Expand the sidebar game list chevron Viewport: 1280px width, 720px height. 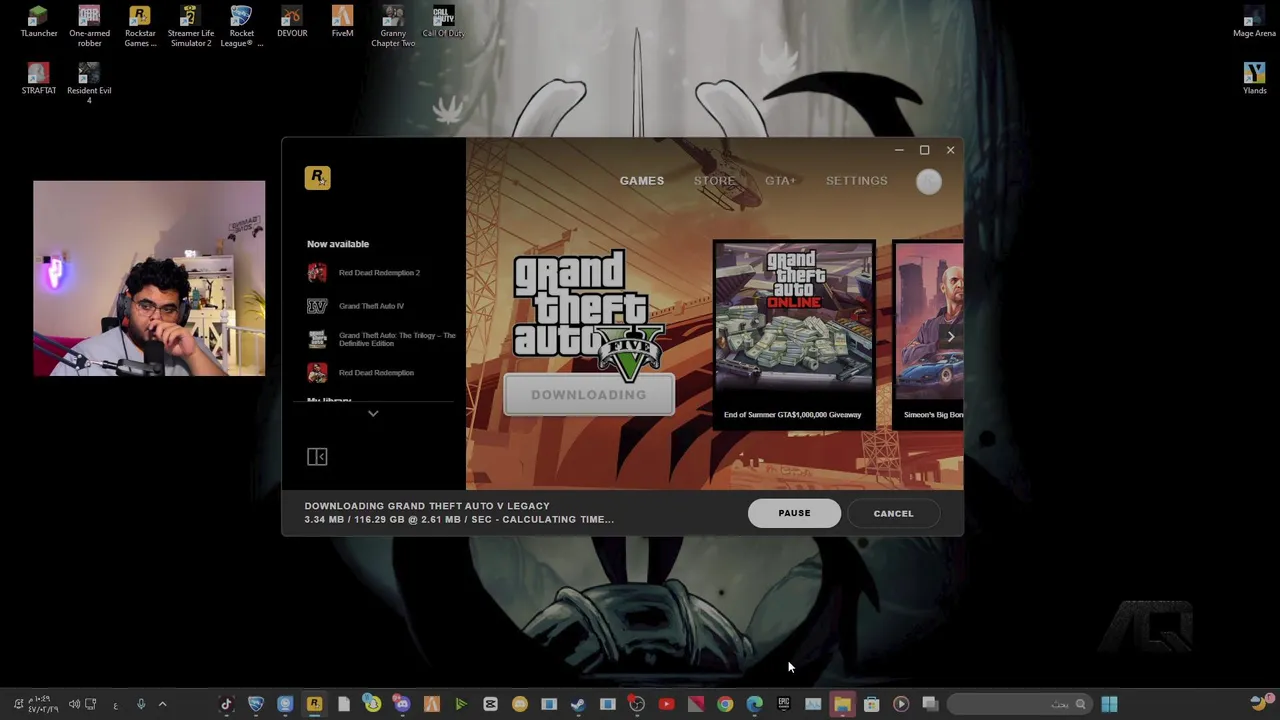tap(373, 414)
